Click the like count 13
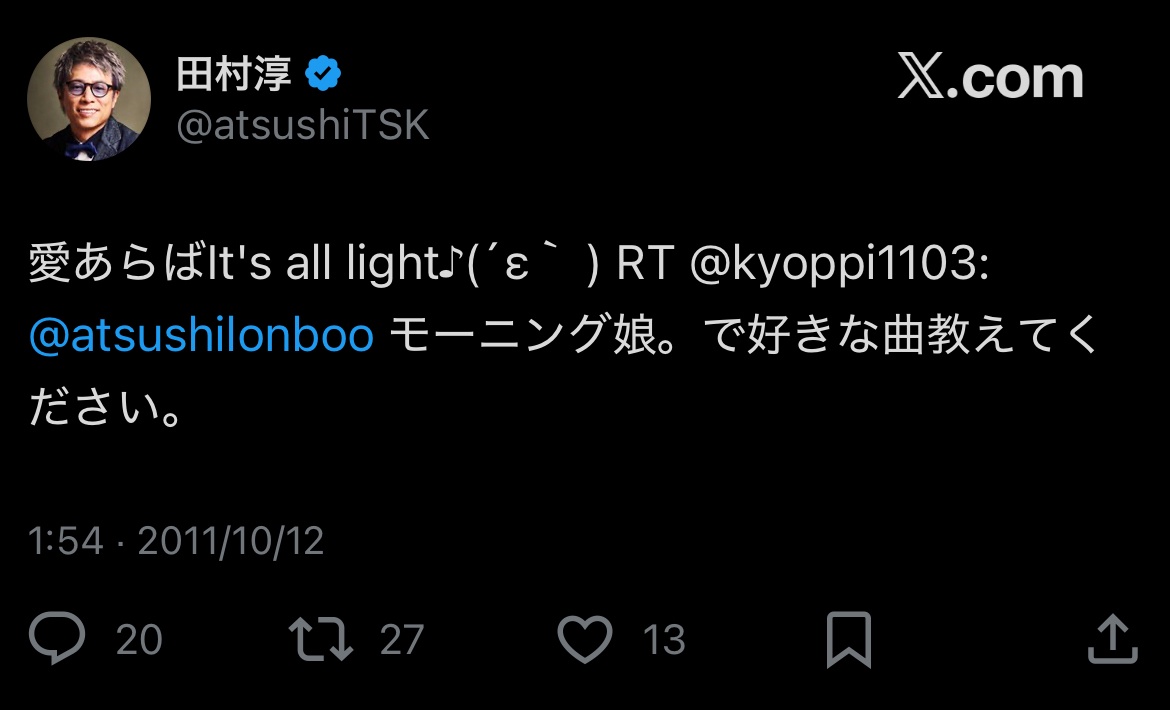This screenshot has width=1170, height=710. point(664,640)
